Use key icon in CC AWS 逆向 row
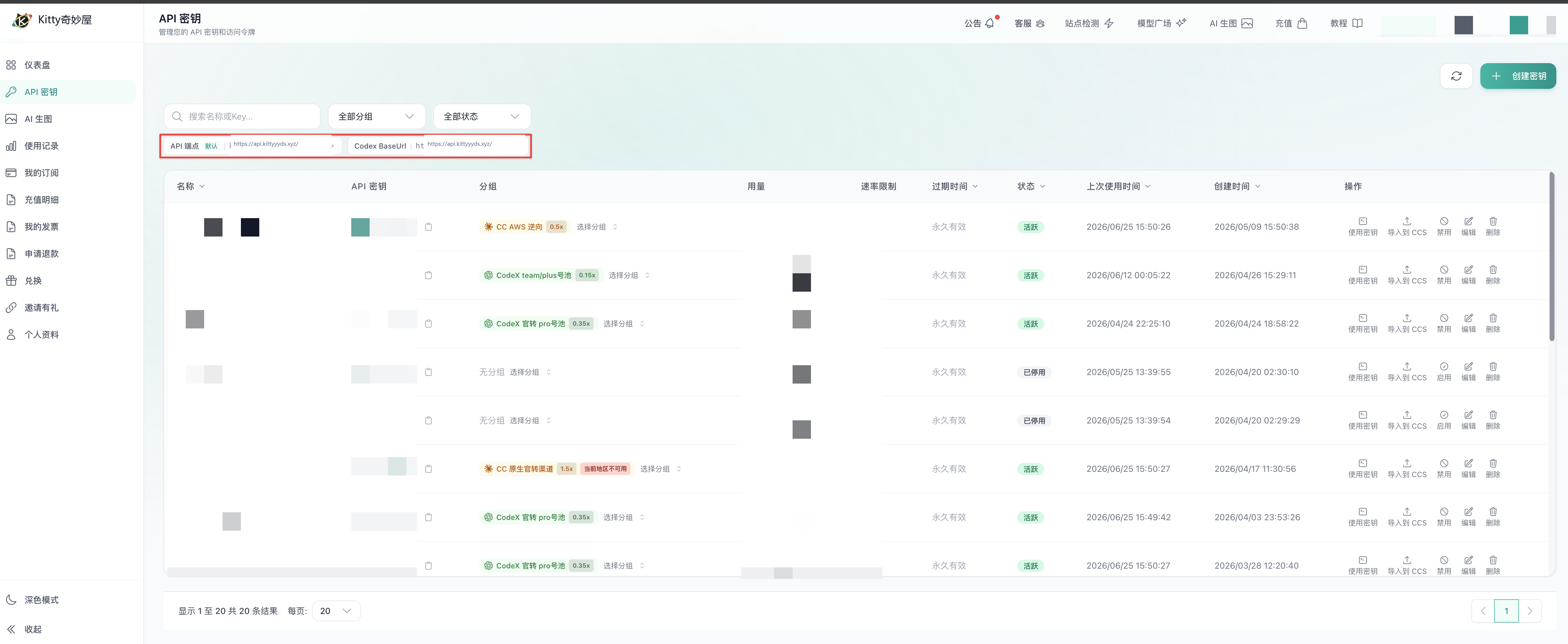 coord(1363,226)
